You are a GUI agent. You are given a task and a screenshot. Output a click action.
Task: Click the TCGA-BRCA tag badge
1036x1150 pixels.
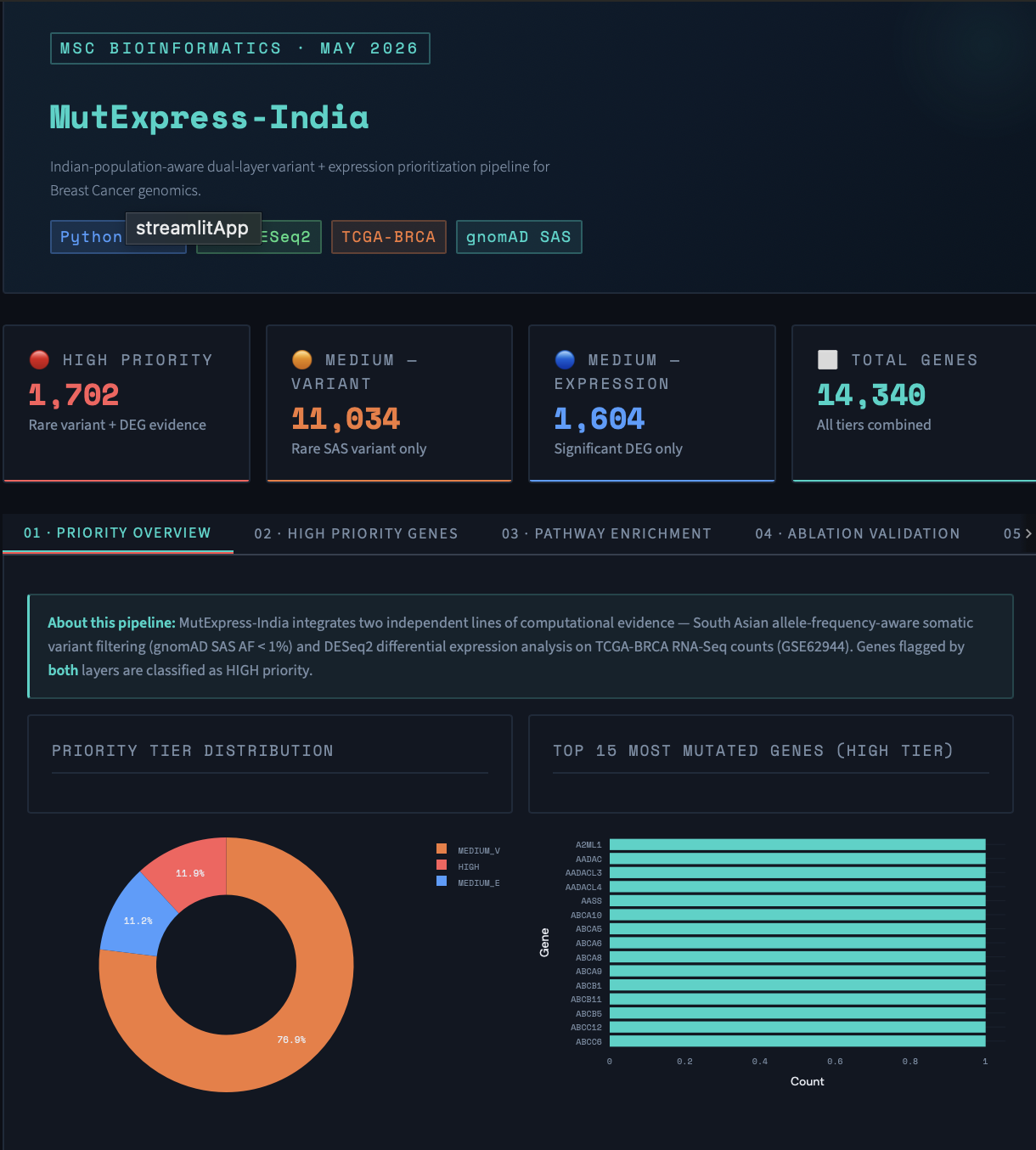coord(388,237)
